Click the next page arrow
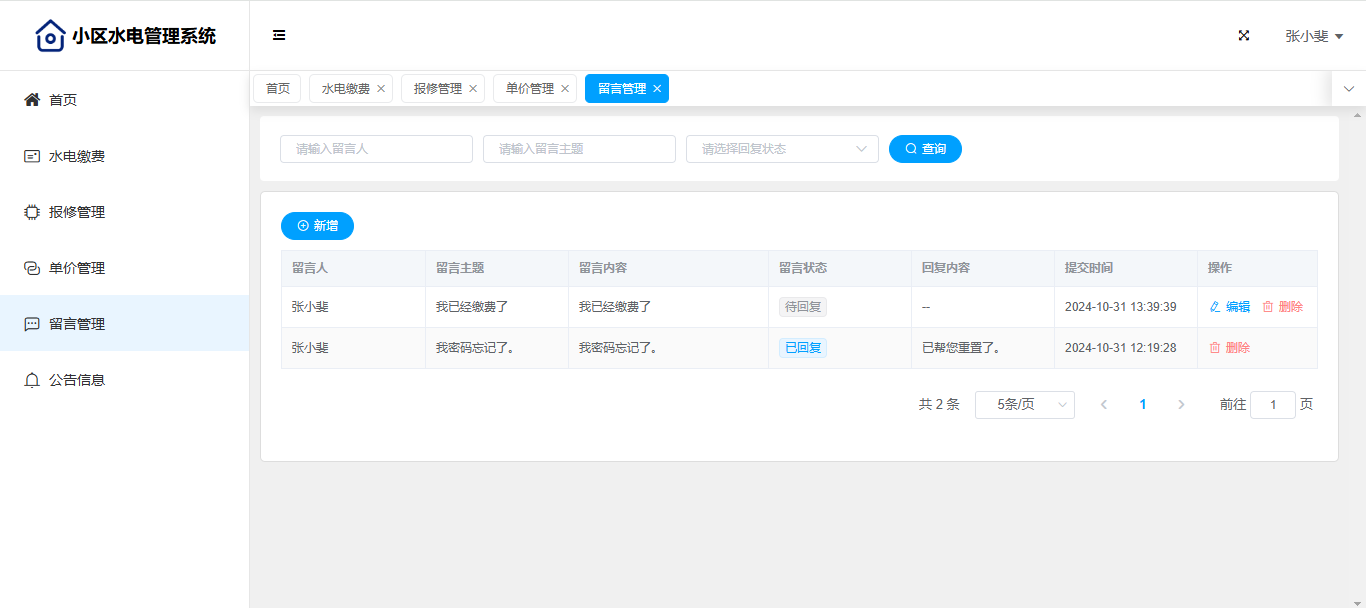This screenshot has width=1366, height=608. 1181,405
